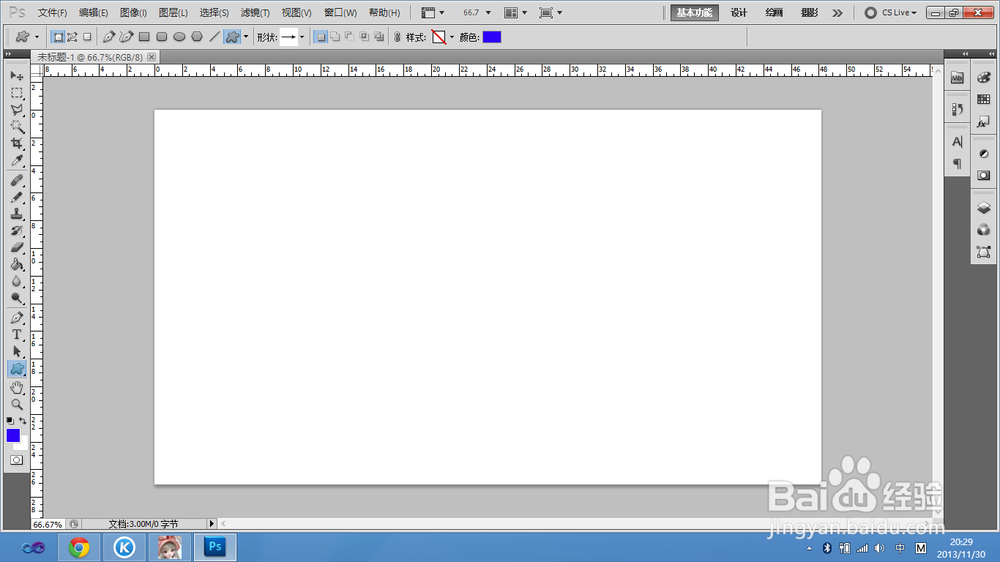Open the Mini Bridge panel
Screen dimensions: 1000x562
(x=957, y=78)
